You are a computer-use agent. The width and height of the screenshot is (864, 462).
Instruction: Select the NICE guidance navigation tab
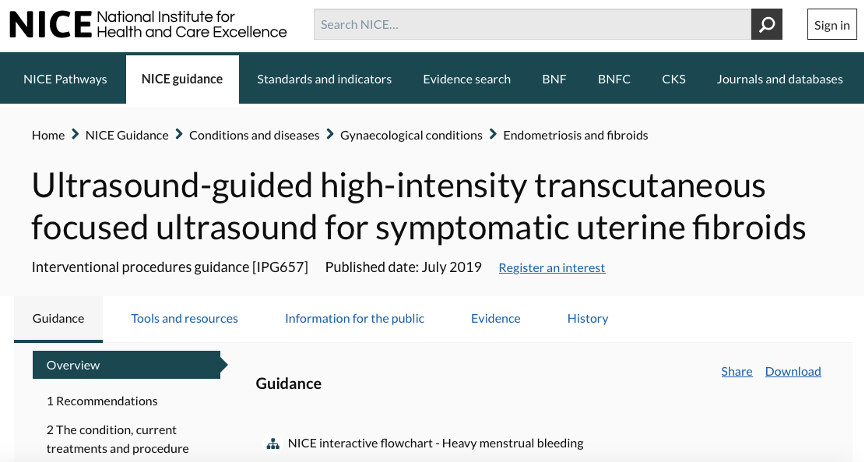click(x=182, y=79)
